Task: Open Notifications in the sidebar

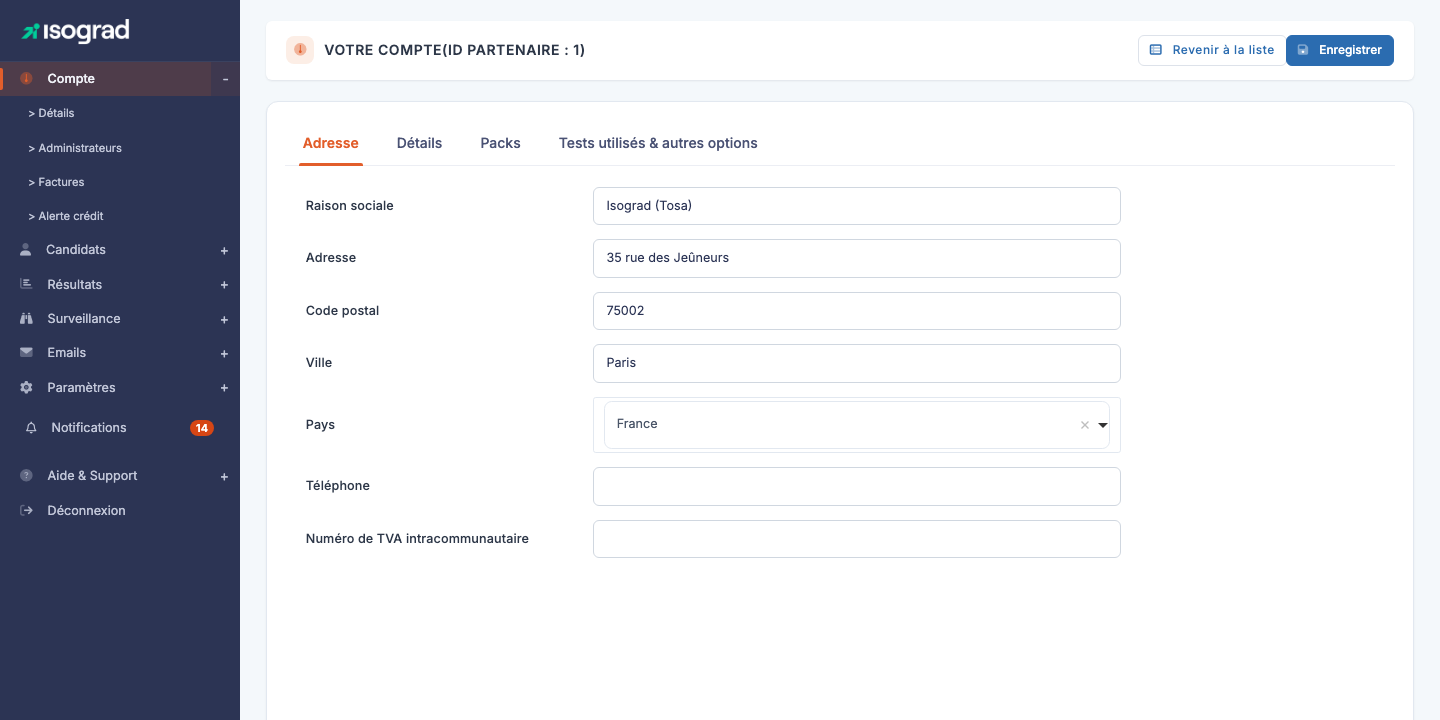Action: 89,428
